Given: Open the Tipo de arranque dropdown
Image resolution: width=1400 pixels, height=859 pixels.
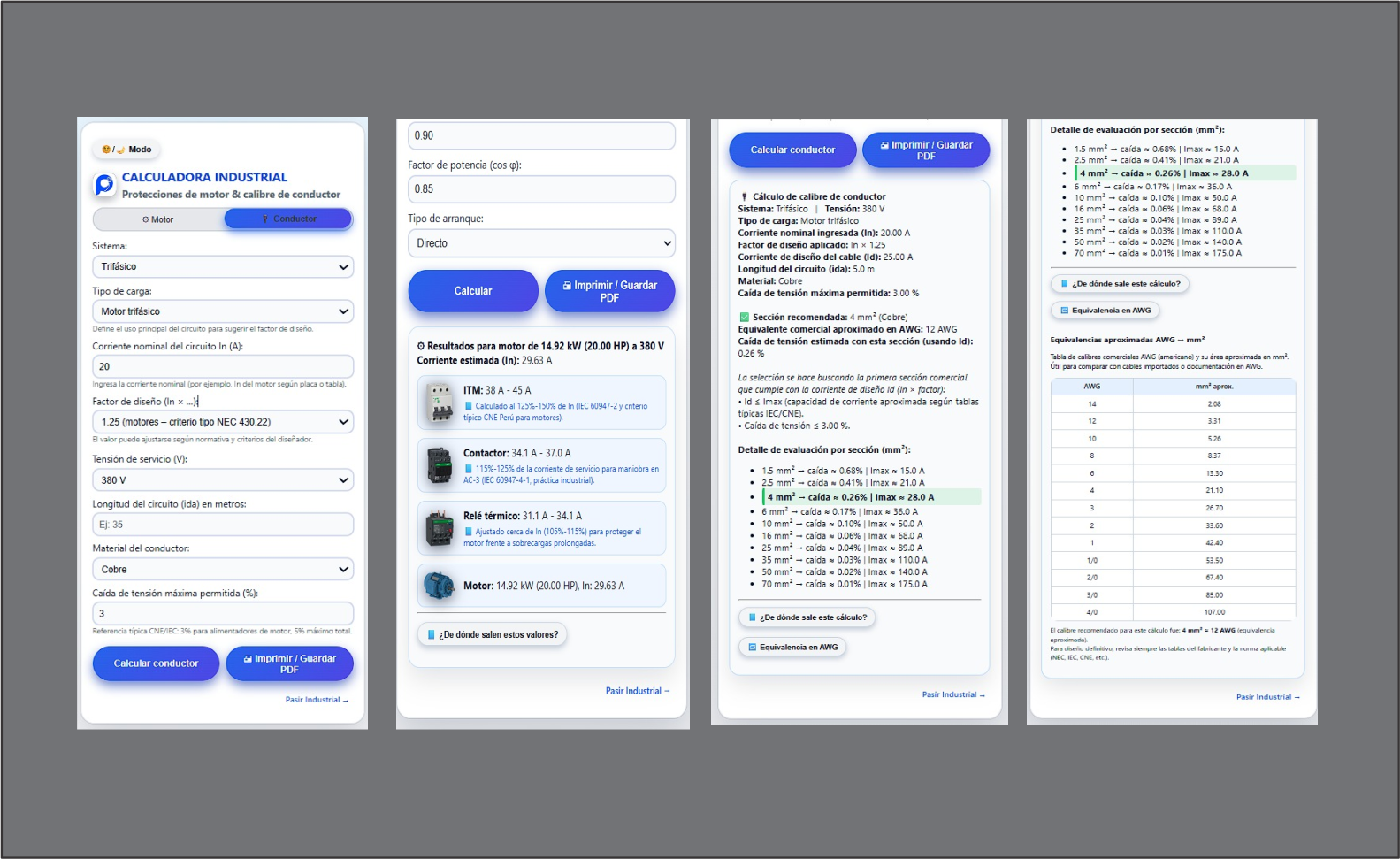Looking at the screenshot, I should tap(541, 243).
